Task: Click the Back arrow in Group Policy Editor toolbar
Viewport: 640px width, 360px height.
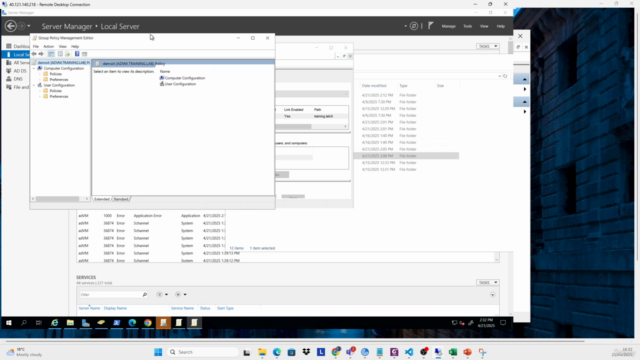Action: point(34,54)
